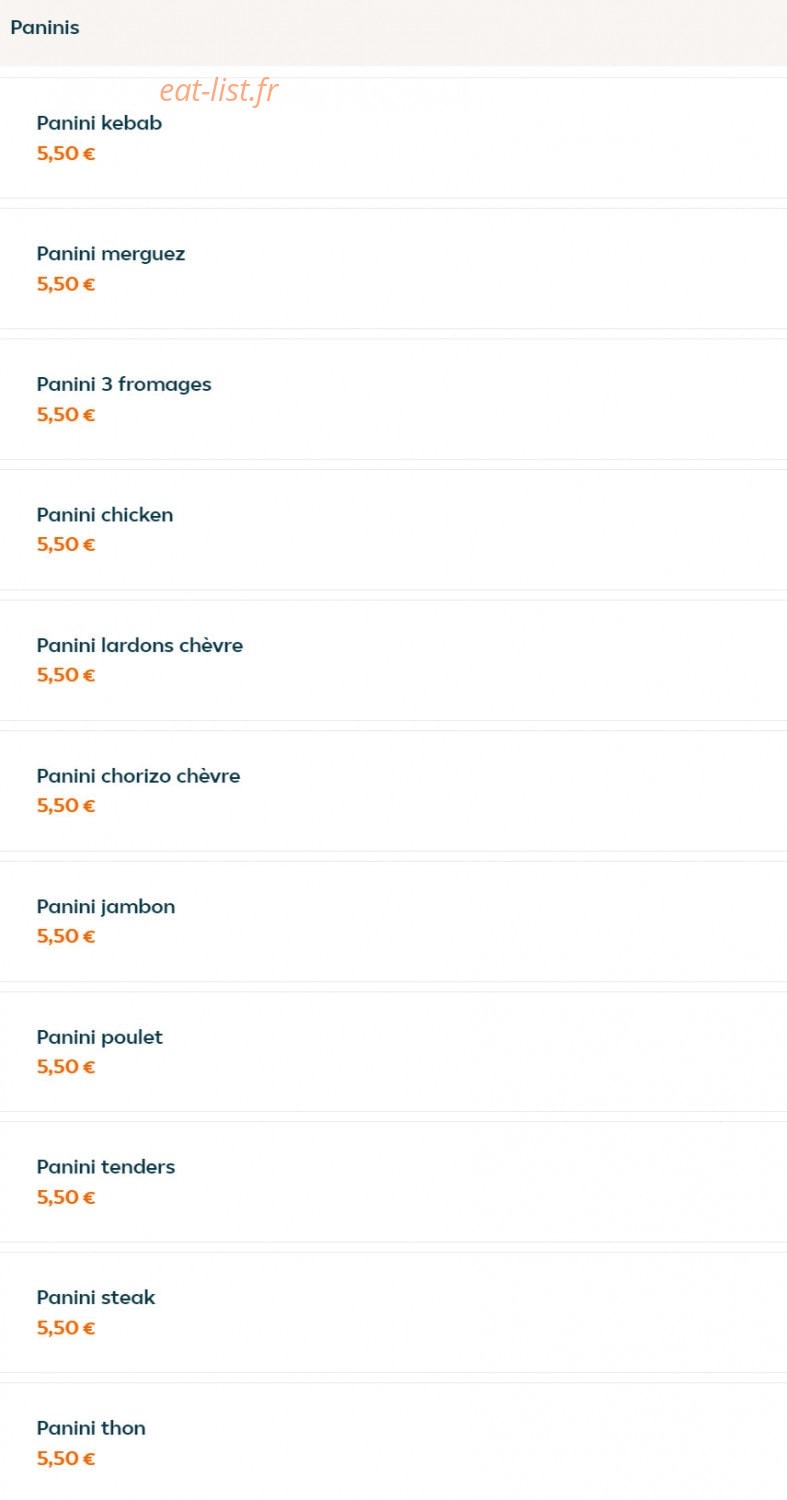This screenshot has height=1500, width=787.
Task: Click the price under Panini kebab
Action: point(66,154)
